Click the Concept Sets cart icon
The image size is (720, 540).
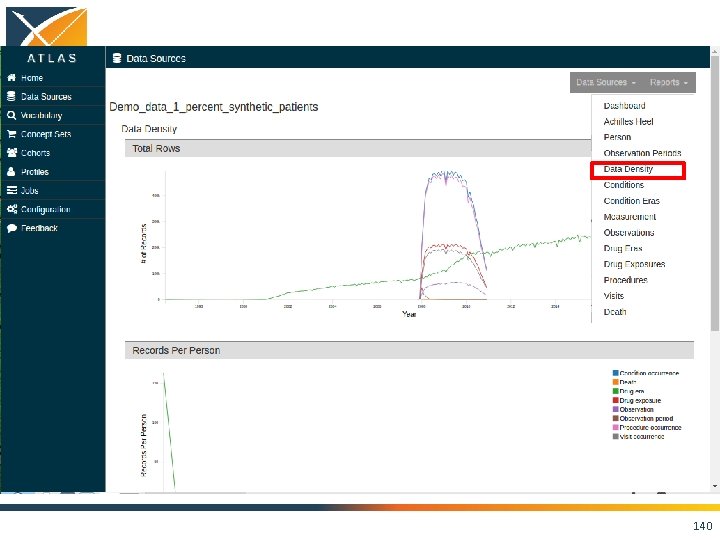11,134
